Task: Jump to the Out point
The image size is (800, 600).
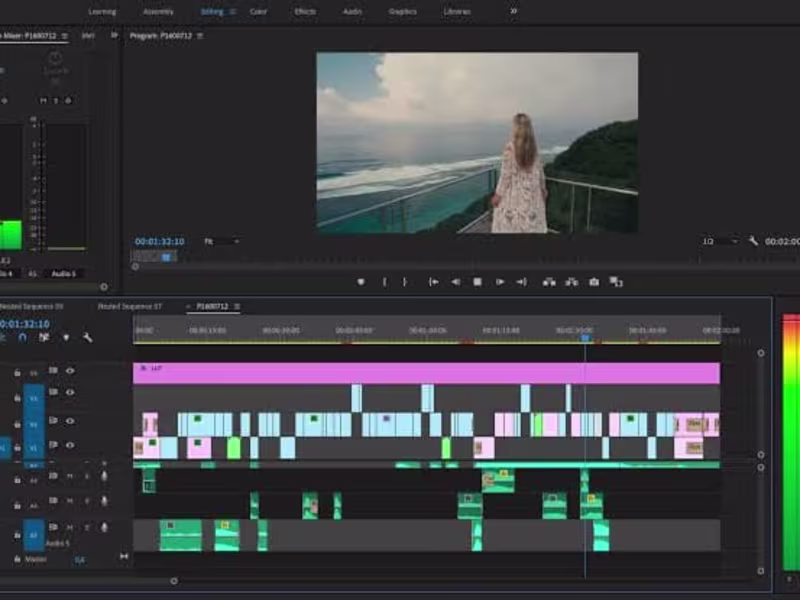Action: pyautogui.click(x=521, y=282)
